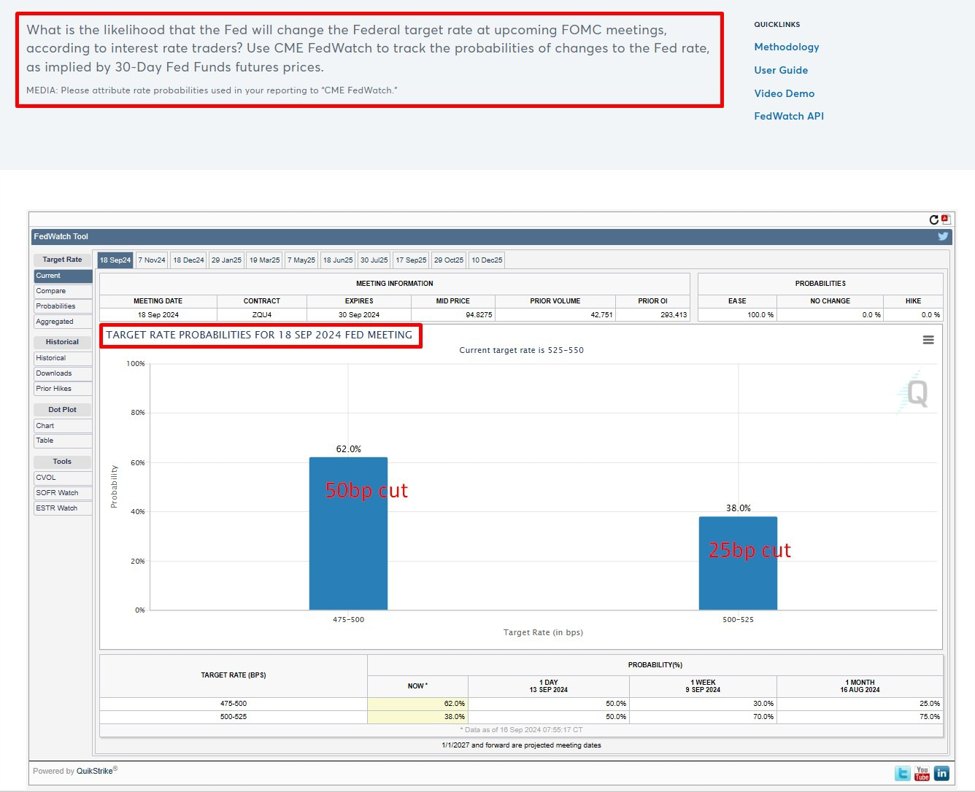Click the QuikStrike link in footer
The height and width of the screenshot is (792, 975).
[x=98, y=771]
